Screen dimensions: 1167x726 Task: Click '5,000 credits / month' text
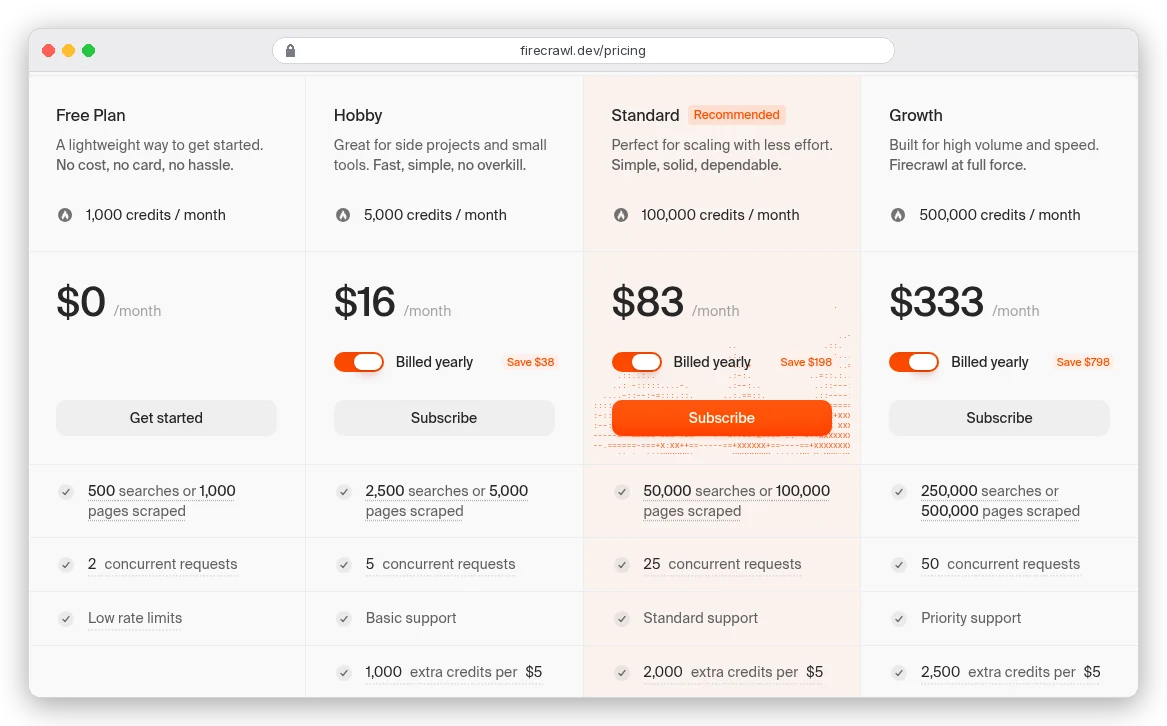435,215
